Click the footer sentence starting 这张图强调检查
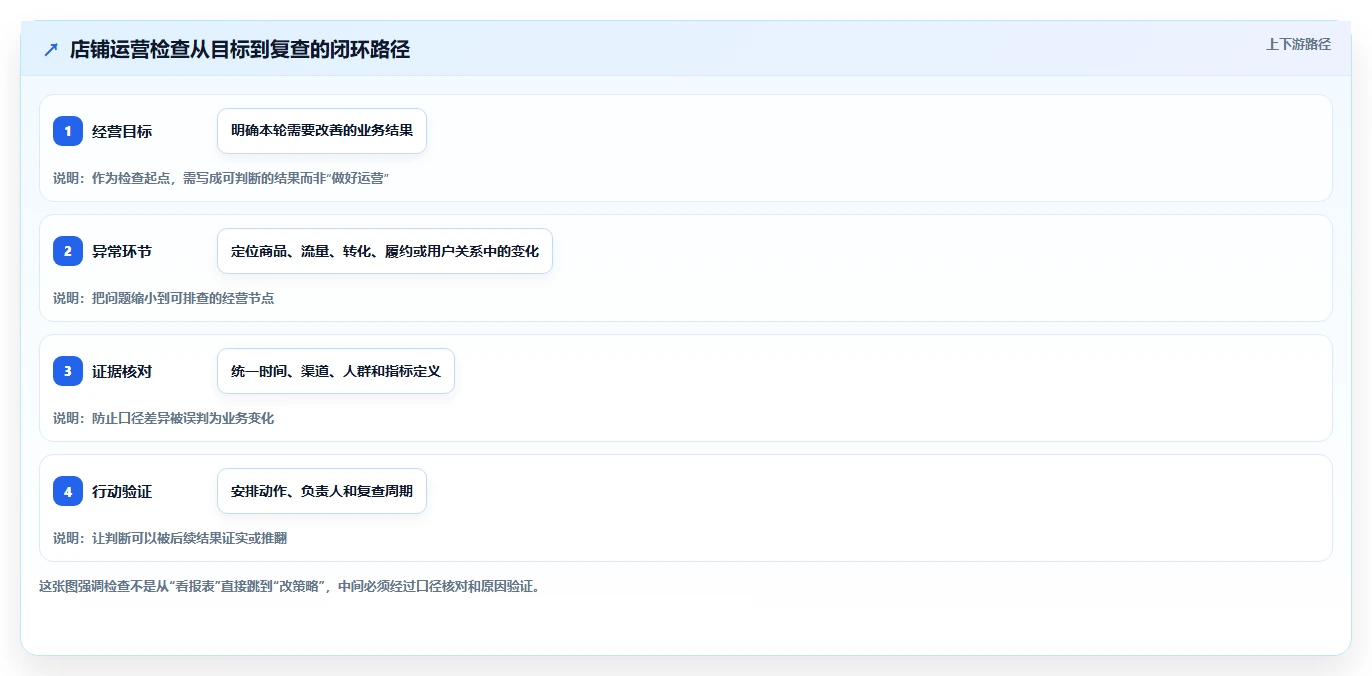 [292, 586]
